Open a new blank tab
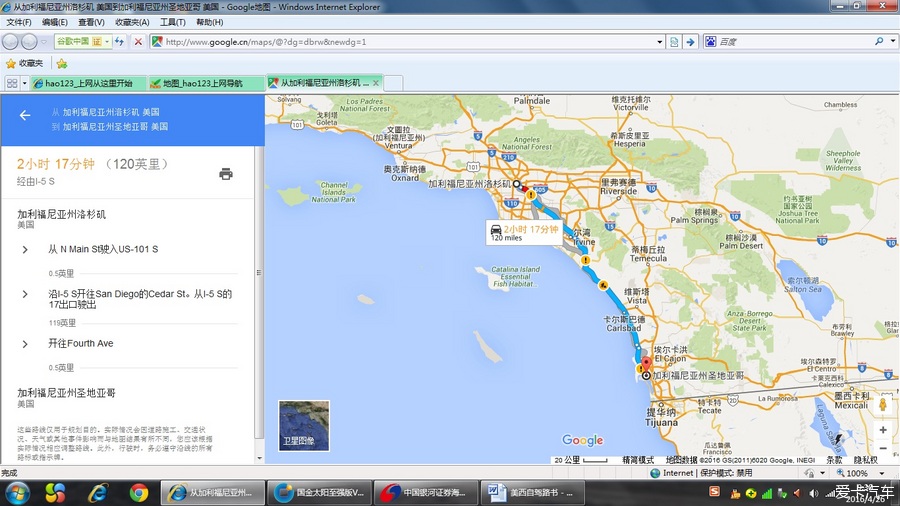The height and width of the screenshot is (506, 900). 393,83
